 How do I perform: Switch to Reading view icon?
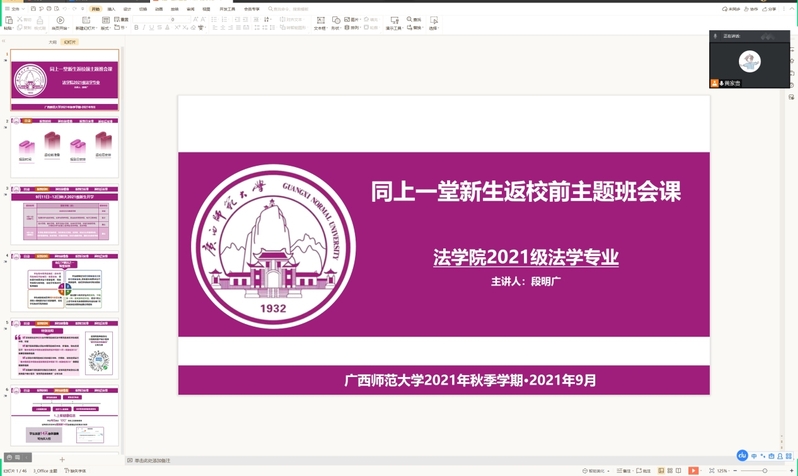[x=678, y=470]
